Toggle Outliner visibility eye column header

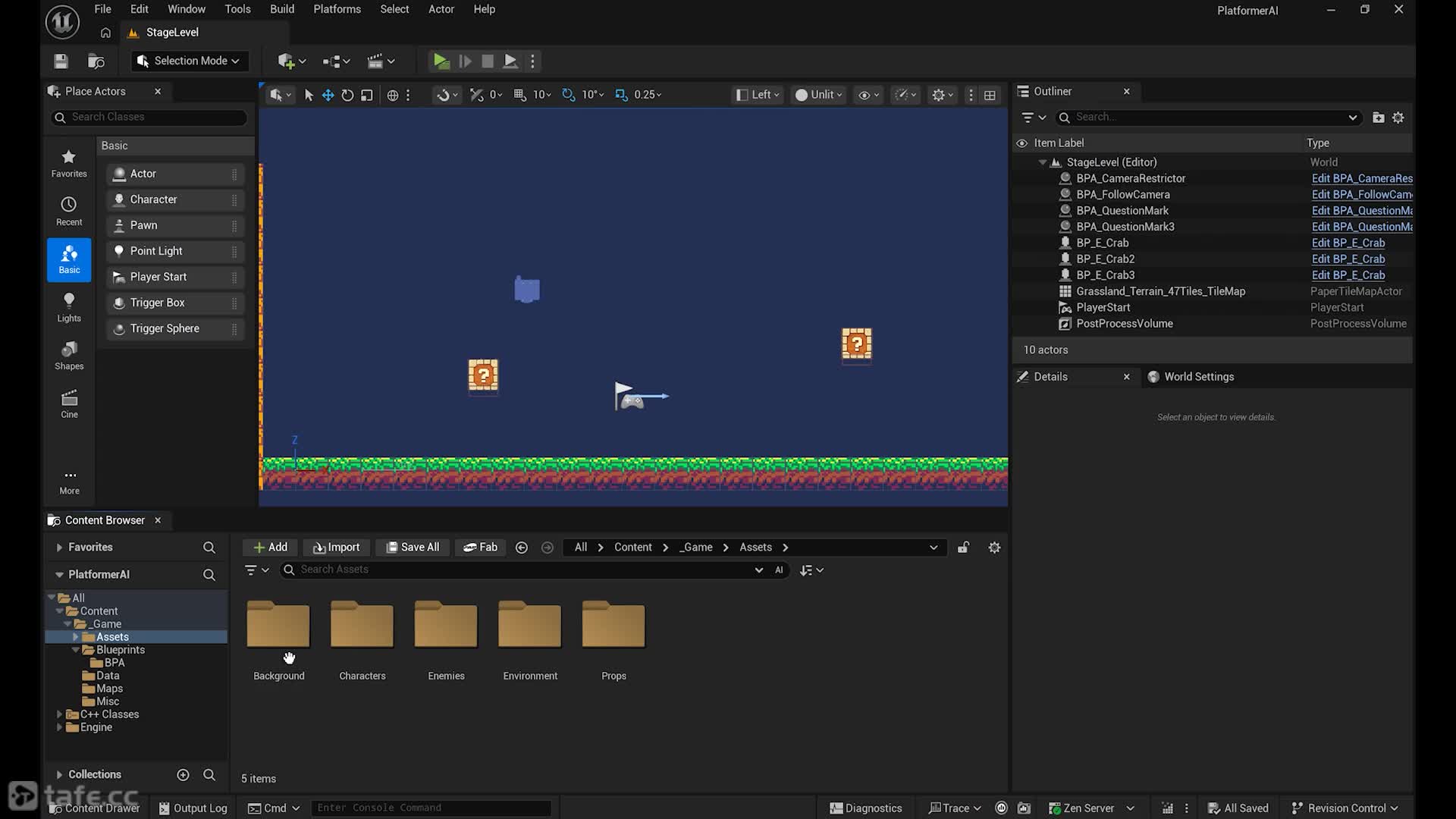(x=1021, y=143)
